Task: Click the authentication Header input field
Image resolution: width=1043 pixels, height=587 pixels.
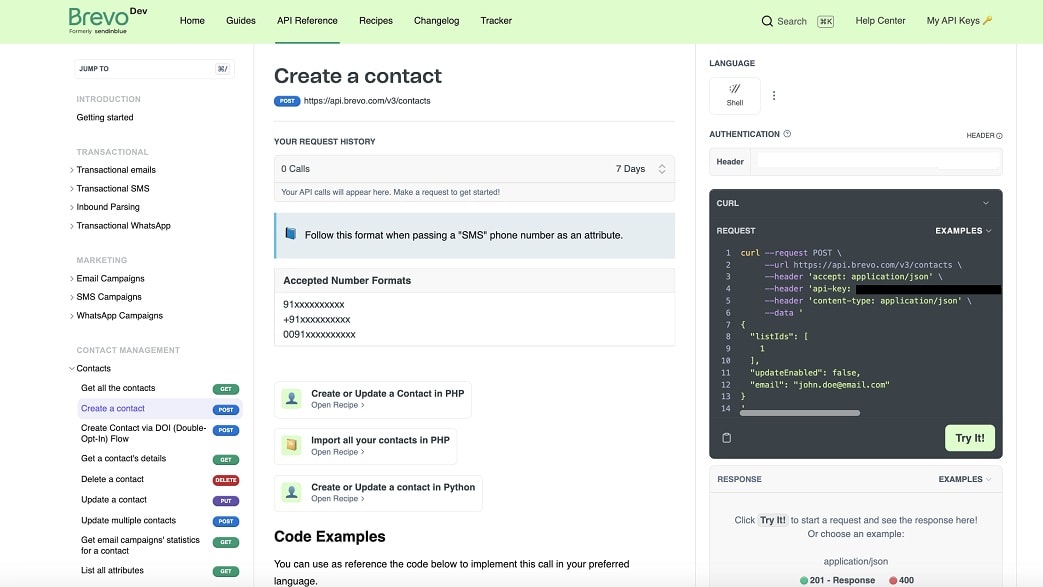Action: tap(875, 162)
